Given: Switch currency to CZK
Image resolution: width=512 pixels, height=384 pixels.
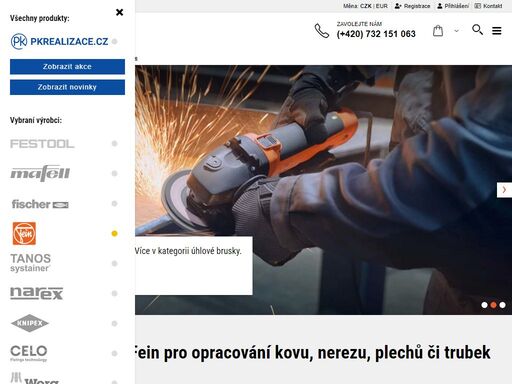Looking at the screenshot, I should (x=366, y=6).
